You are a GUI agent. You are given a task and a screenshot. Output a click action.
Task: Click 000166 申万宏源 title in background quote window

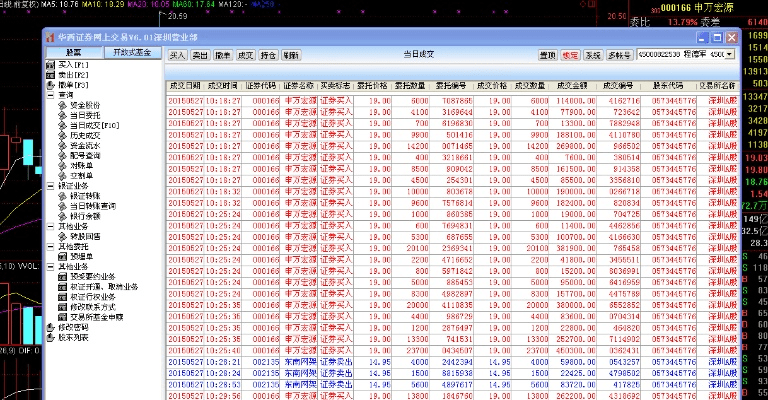(697, 8)
